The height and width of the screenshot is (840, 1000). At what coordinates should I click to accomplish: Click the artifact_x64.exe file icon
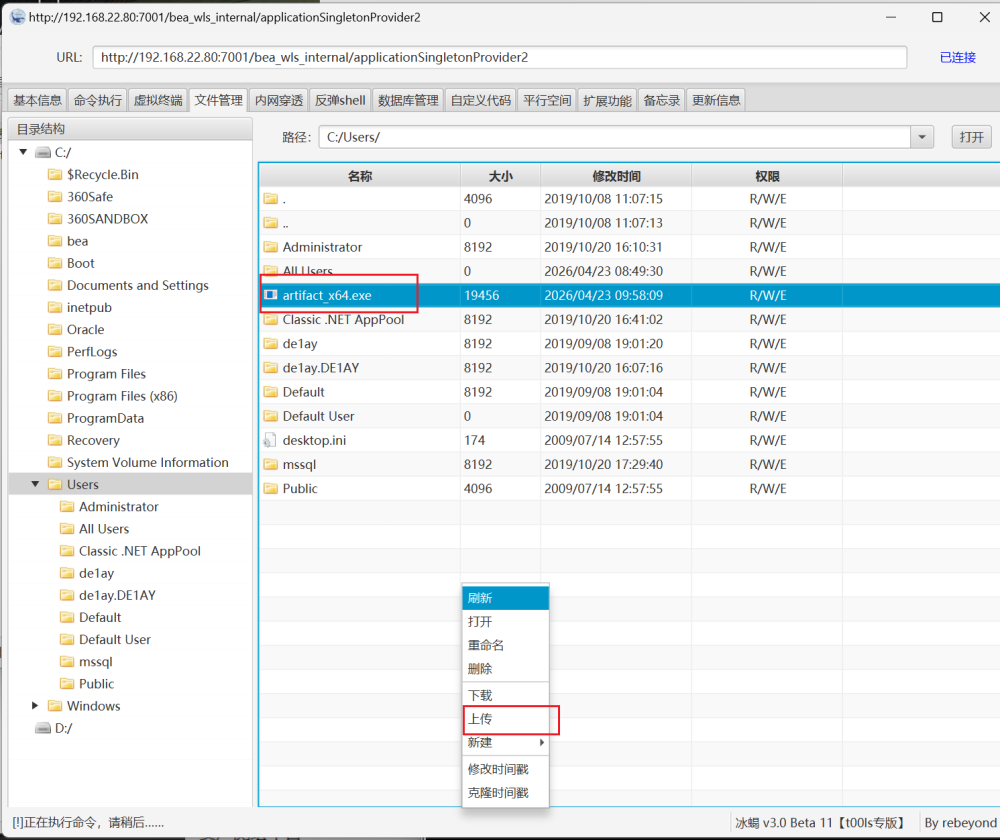tap(270, 295)
